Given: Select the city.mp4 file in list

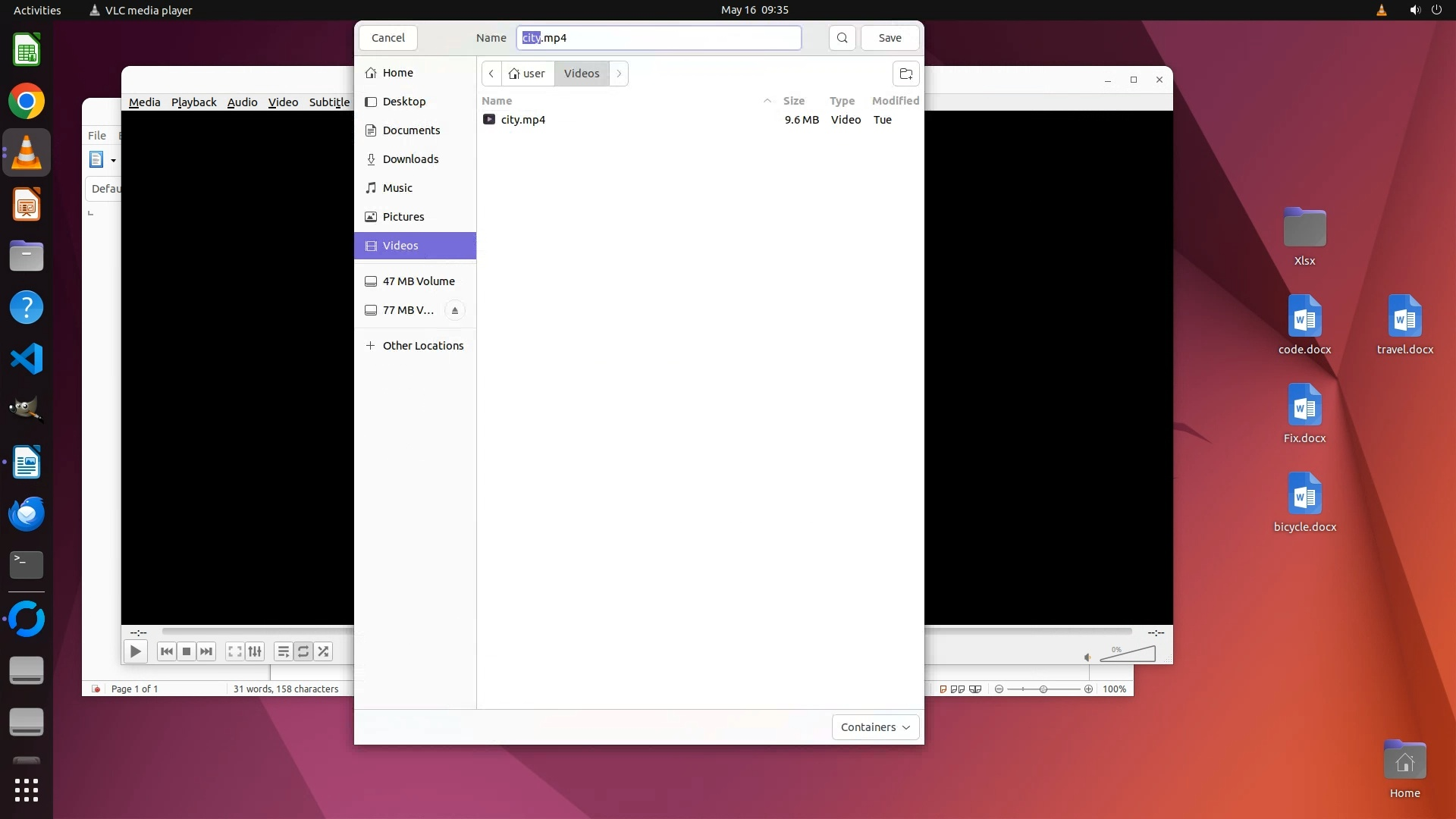Looking at the screenshot, I should point(523,120).
